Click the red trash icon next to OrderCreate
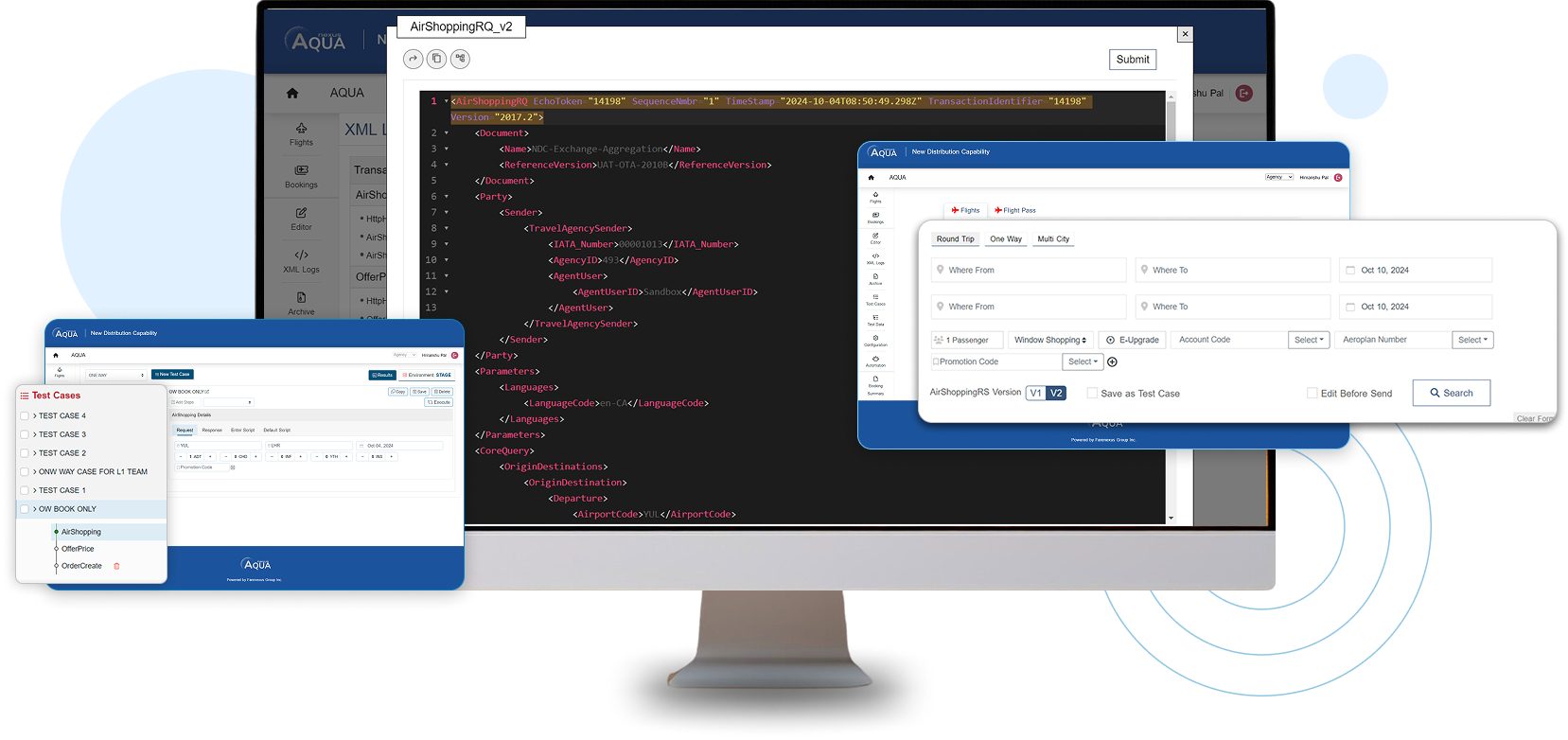 [x=116, y=566]
